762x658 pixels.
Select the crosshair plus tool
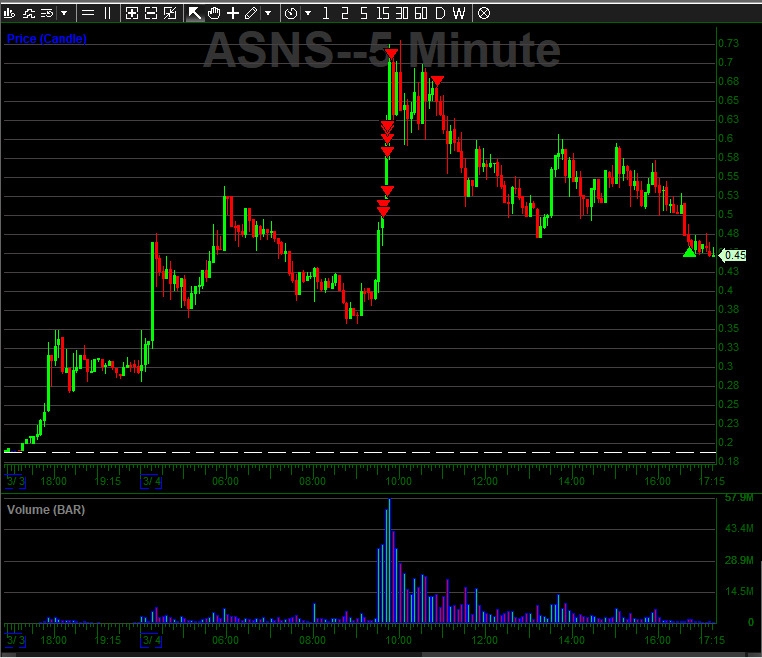[x=233, y=13]
